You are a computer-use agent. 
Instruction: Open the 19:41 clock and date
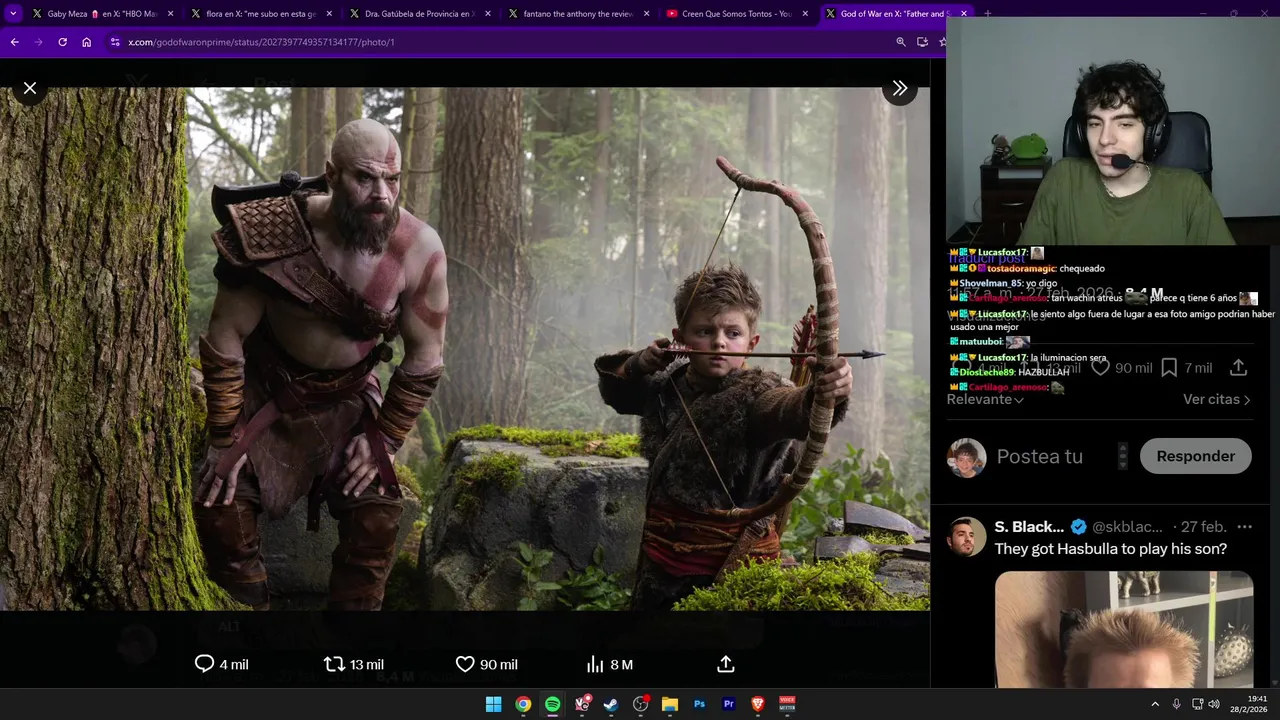coord(1248,704)
